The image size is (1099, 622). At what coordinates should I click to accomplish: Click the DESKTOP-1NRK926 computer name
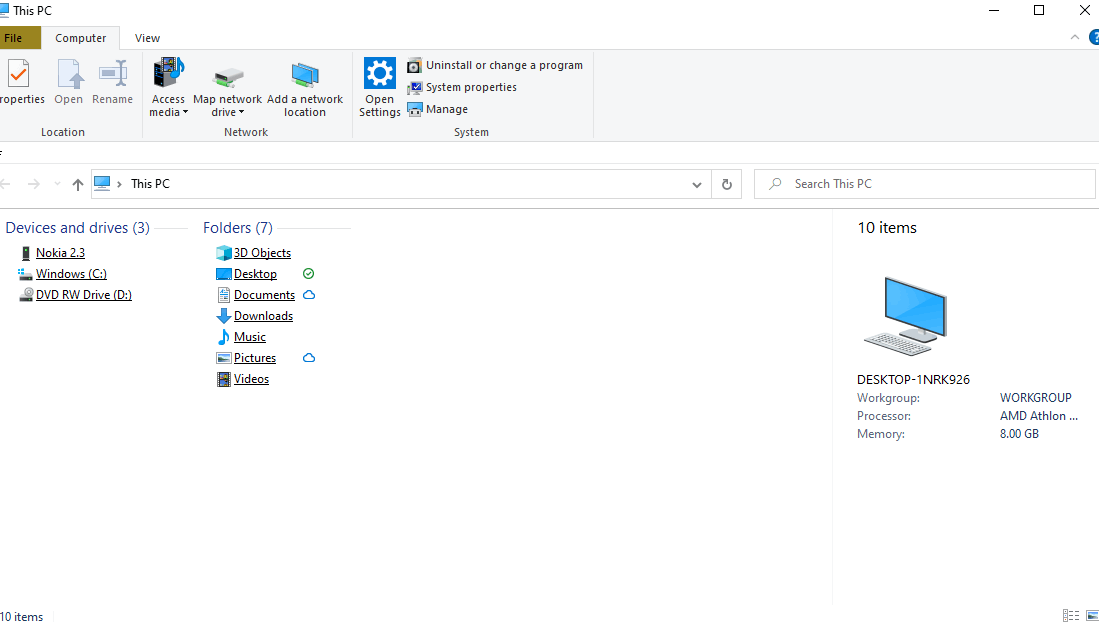point(913,379)
